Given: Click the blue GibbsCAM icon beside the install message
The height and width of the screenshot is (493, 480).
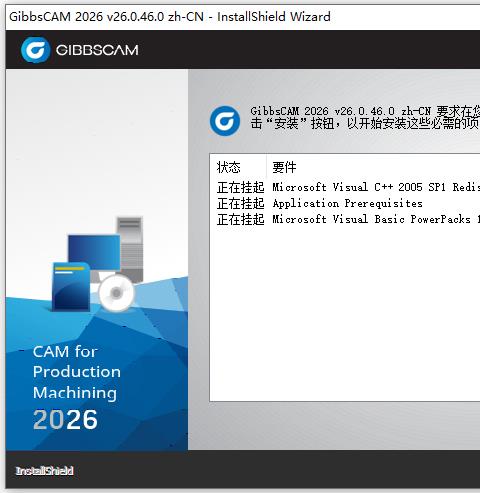Looking at the screenshot, I should pyautogui.click(x=225, y=121).
